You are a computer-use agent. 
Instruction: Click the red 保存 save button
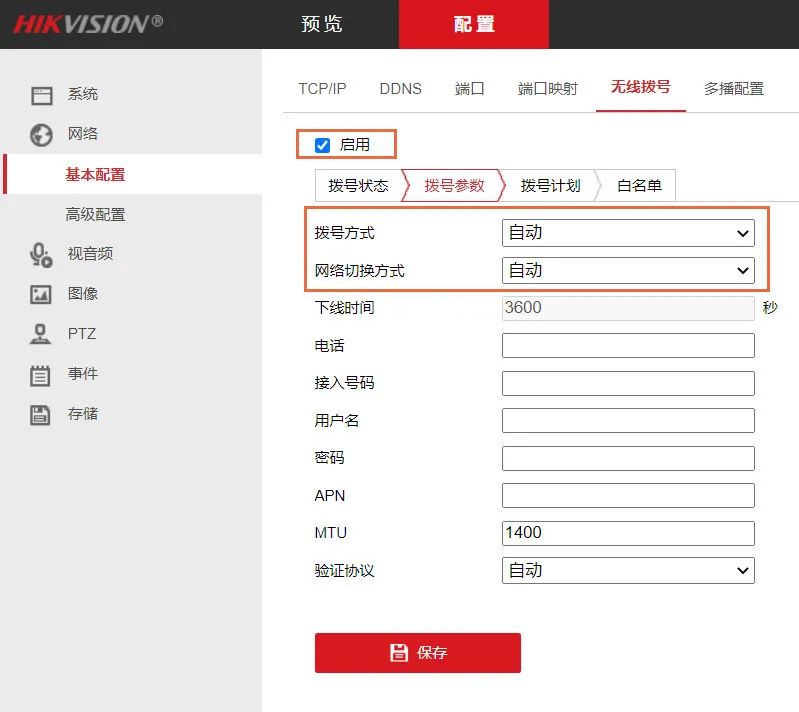click(x=417, y=652)
